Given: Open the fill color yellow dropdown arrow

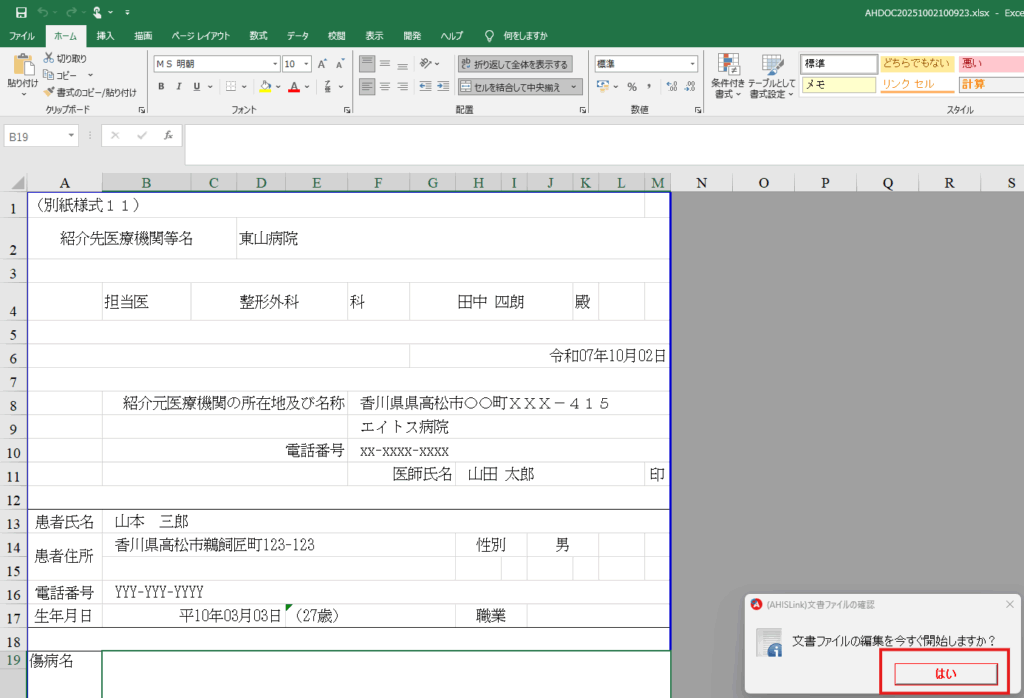Looking at the screenshot, I should point(277,87).
